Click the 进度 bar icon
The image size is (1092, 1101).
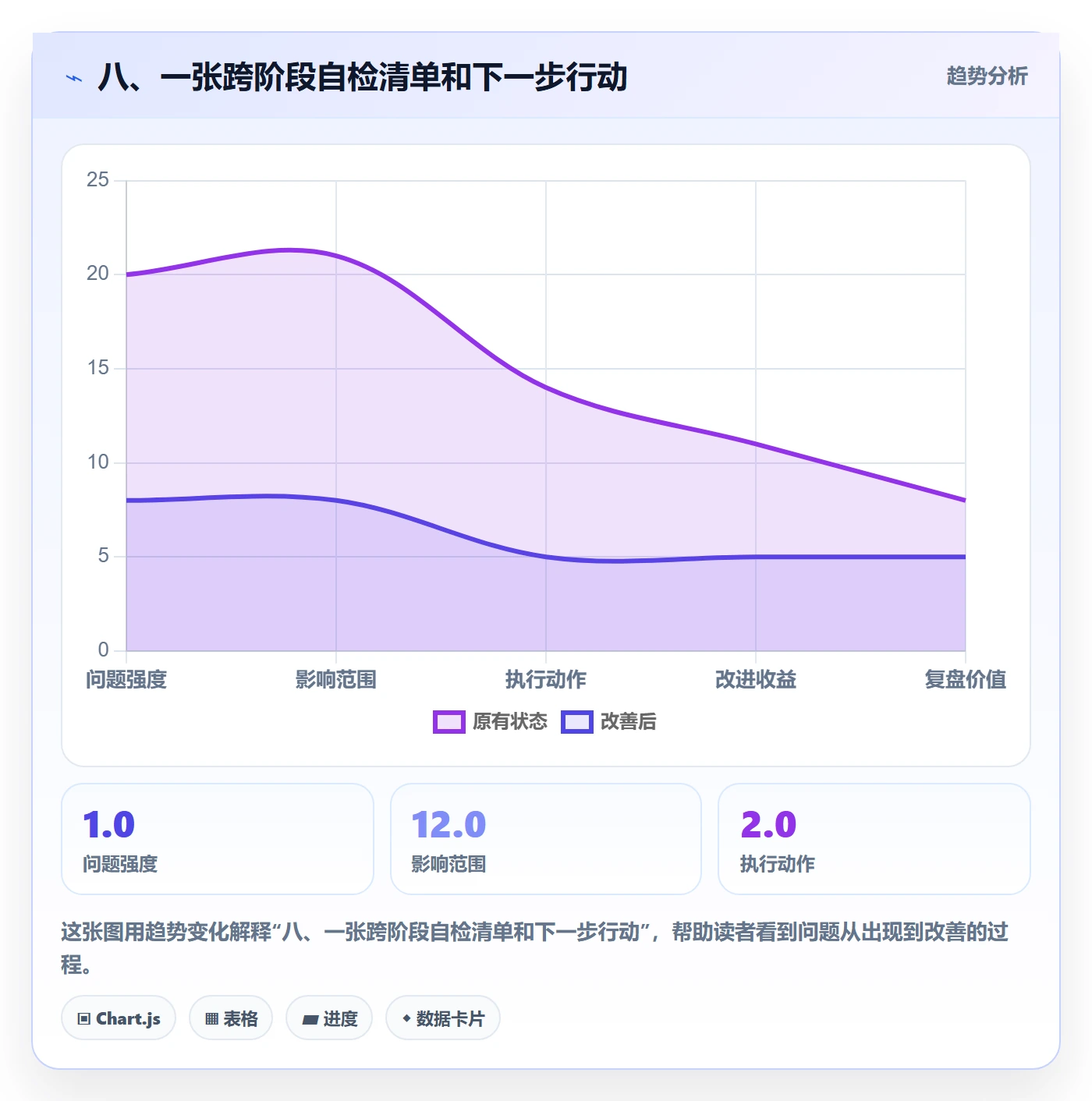[310, 1019]
